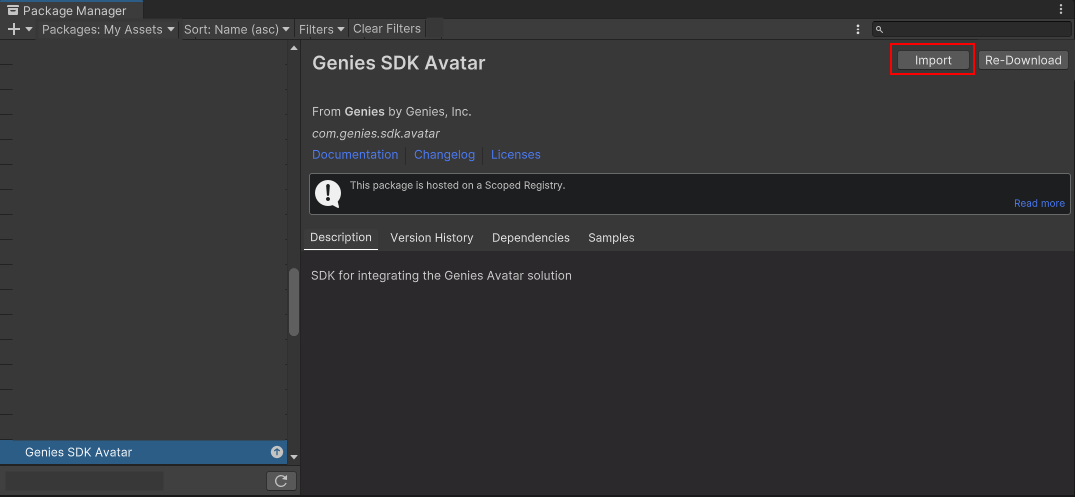Click the magnifier icon in the search box
This screenshot has height=497, width=1075.
pos(880,30)
